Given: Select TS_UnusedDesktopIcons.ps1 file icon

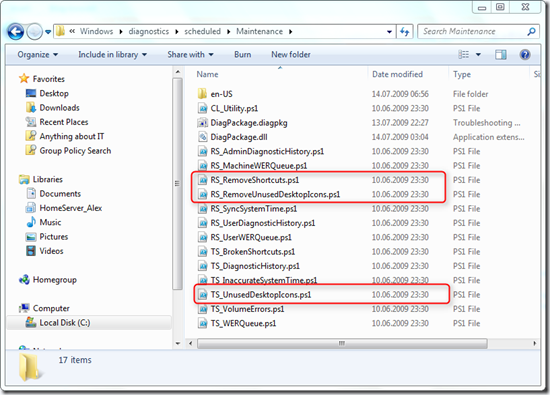Looking at the screenshot, I should 202,295.
